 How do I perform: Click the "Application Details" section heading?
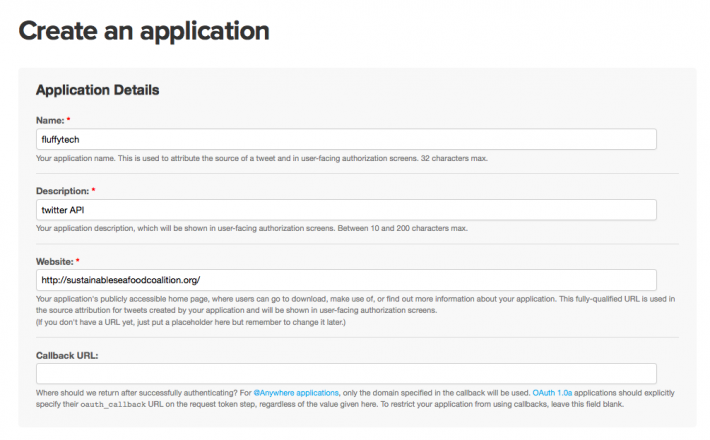coord(97,90)
